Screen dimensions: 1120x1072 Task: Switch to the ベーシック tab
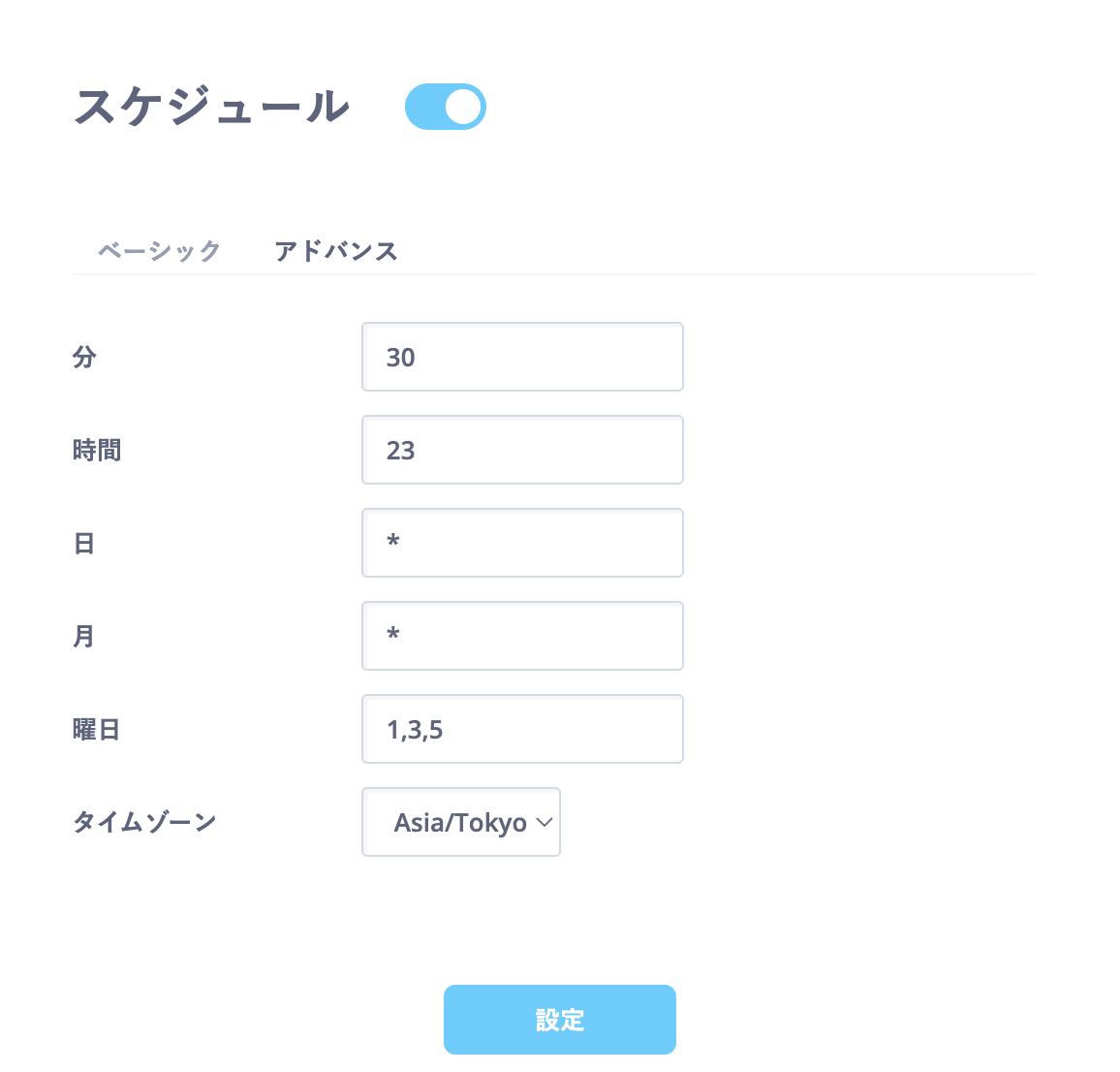[x=158, y=250]
